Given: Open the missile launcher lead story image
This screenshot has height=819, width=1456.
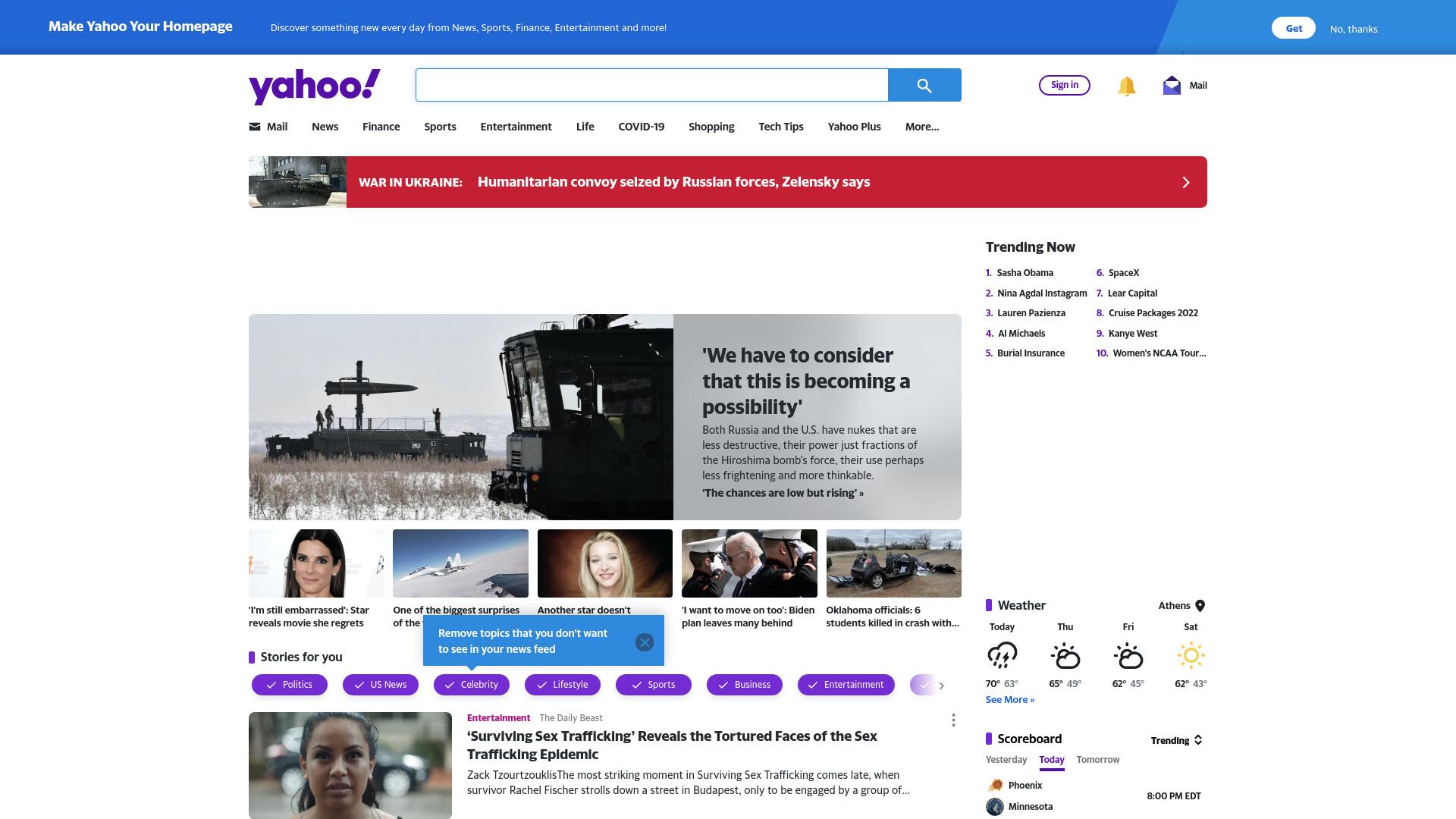Looking at the screenshot, I should (x=461, y=417).
